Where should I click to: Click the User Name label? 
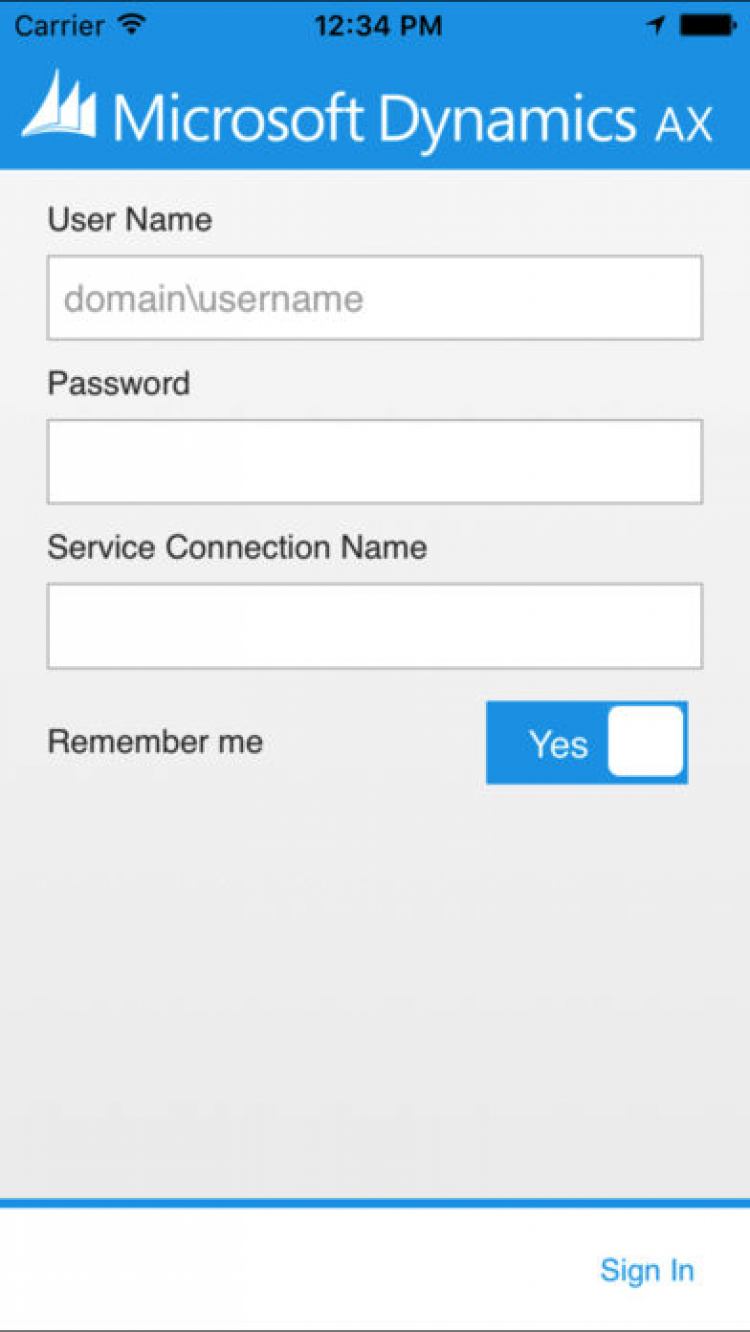click(x=130, y=219)
